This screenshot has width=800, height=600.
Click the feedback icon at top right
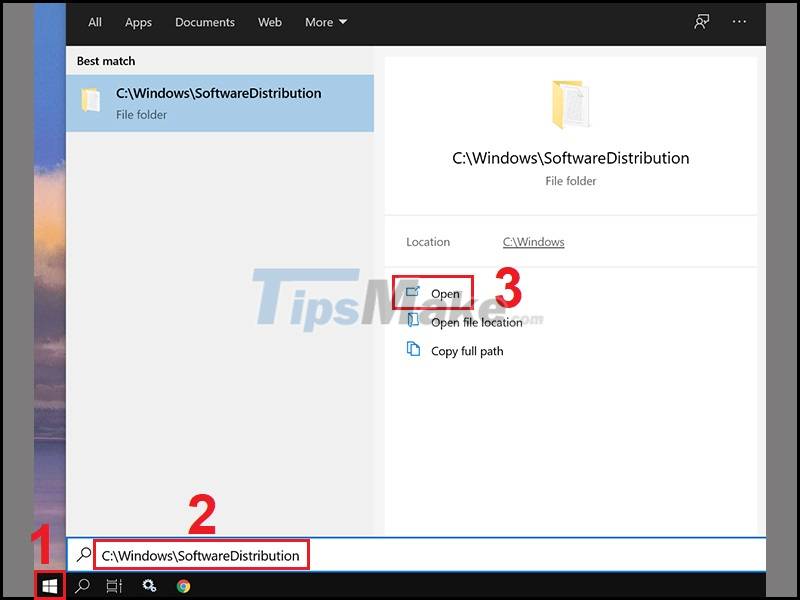point(702,22)
